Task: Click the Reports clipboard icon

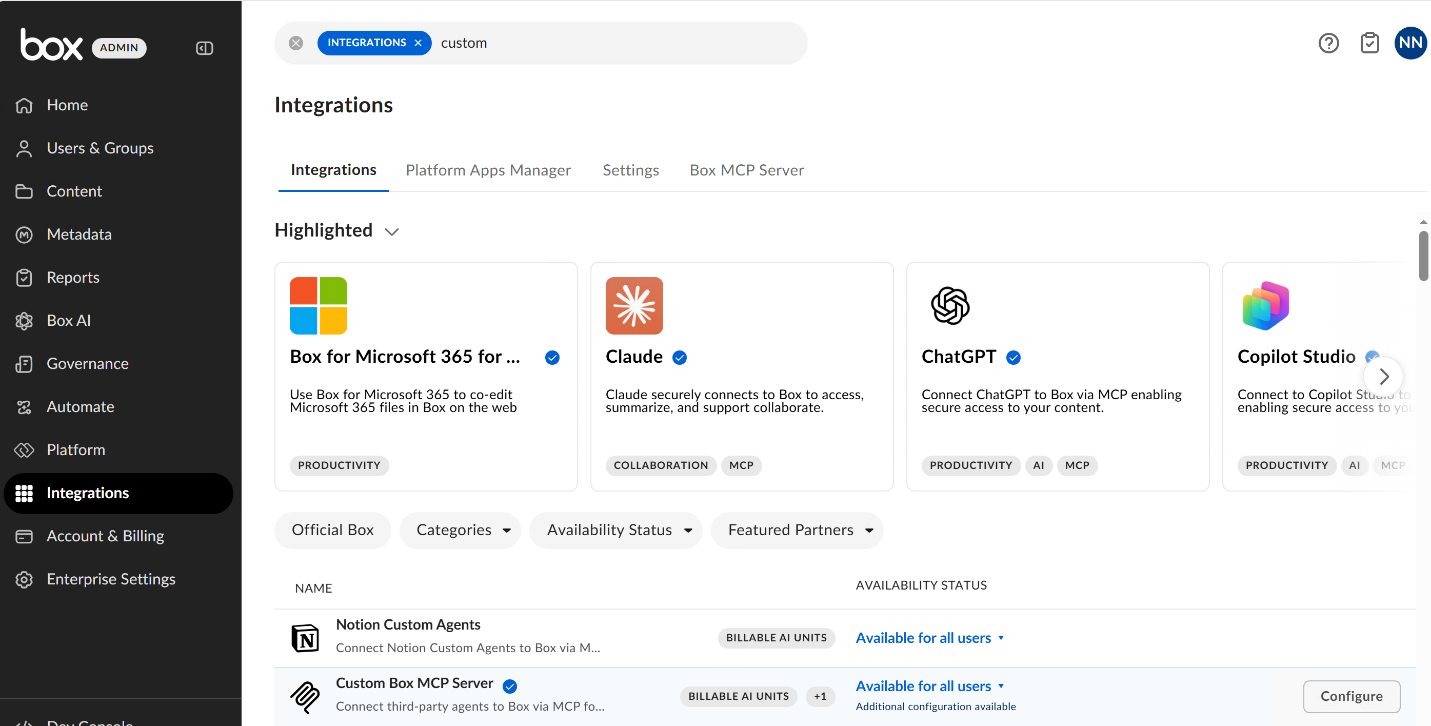Action: [x=25, y=277]
